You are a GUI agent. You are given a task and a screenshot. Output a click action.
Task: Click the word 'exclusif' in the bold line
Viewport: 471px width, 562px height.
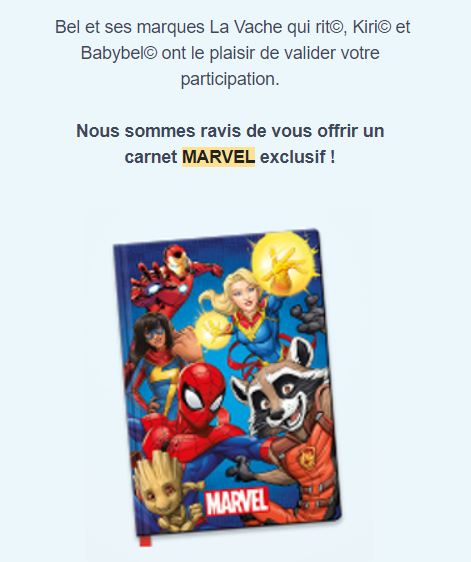click(x=293, y=157)
